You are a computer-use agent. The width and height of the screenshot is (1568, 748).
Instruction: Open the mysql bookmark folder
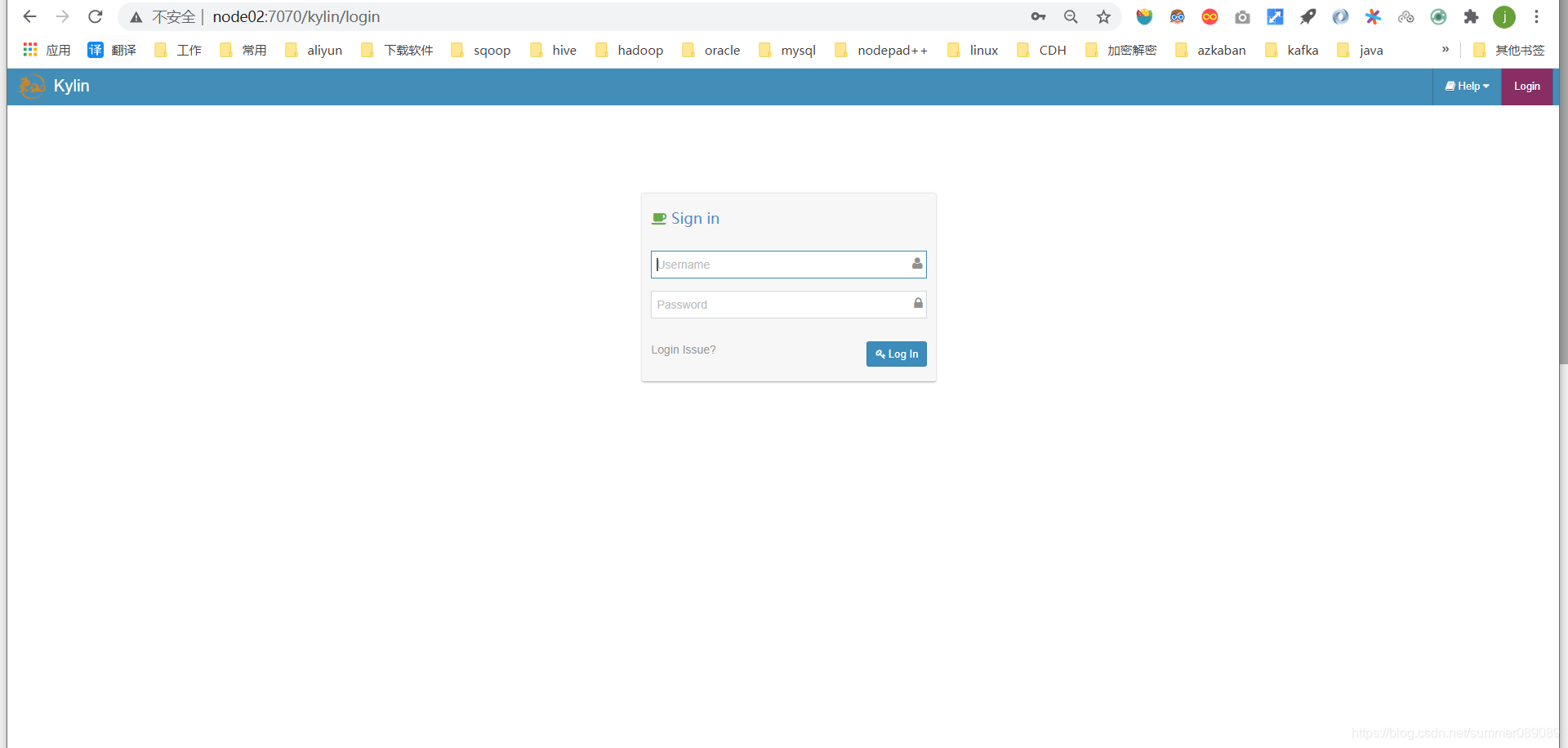(x=787, y=50)
